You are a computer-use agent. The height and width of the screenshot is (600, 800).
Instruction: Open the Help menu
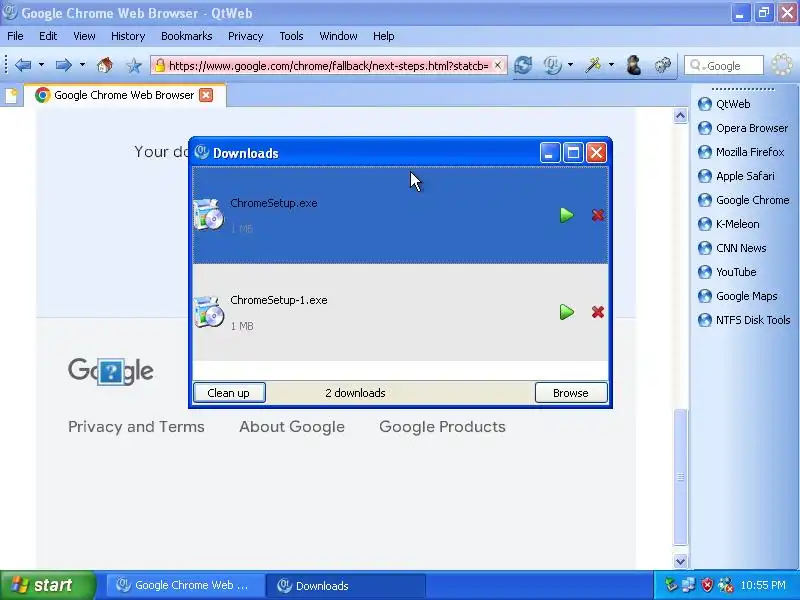point(384,36)
